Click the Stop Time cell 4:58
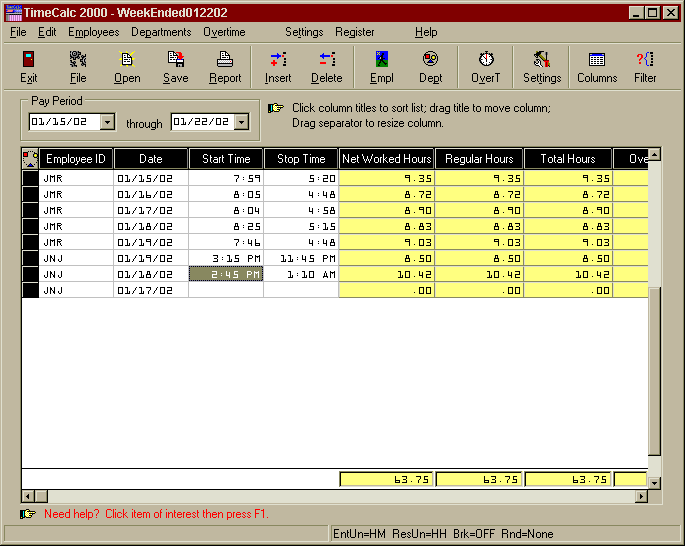Image resolution: width=685 pixels, height=546 pixels. pyautogui.click(x=301, y=210)
